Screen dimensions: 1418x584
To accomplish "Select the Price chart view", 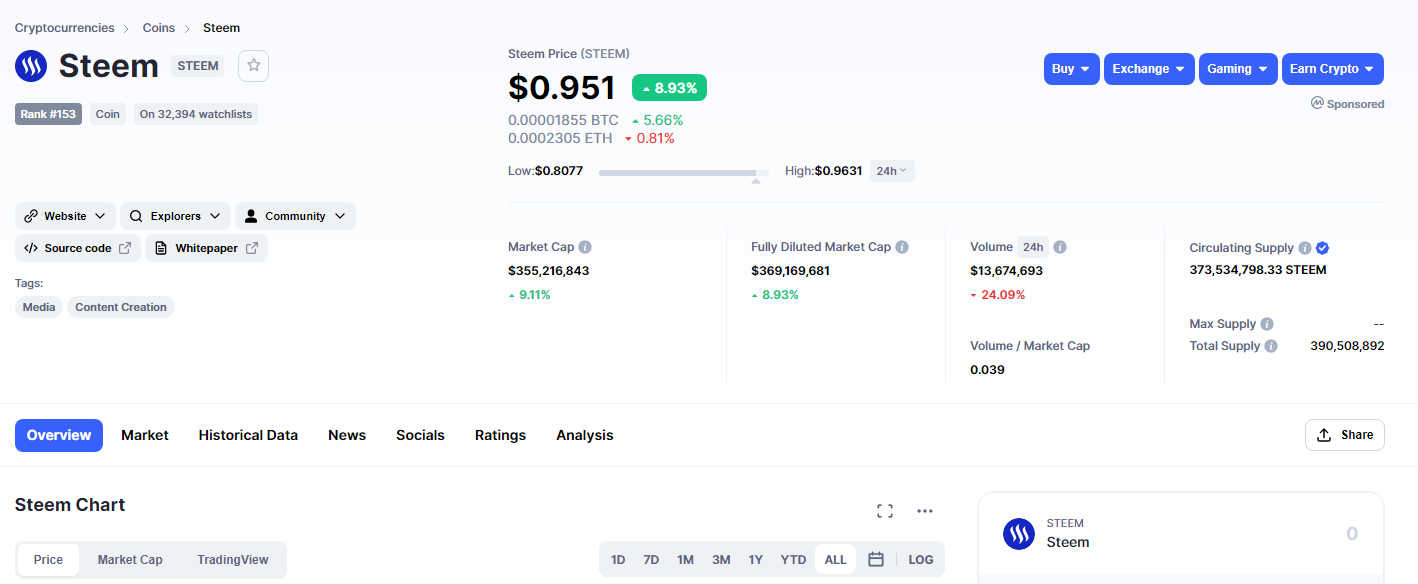I will point(48,560).
